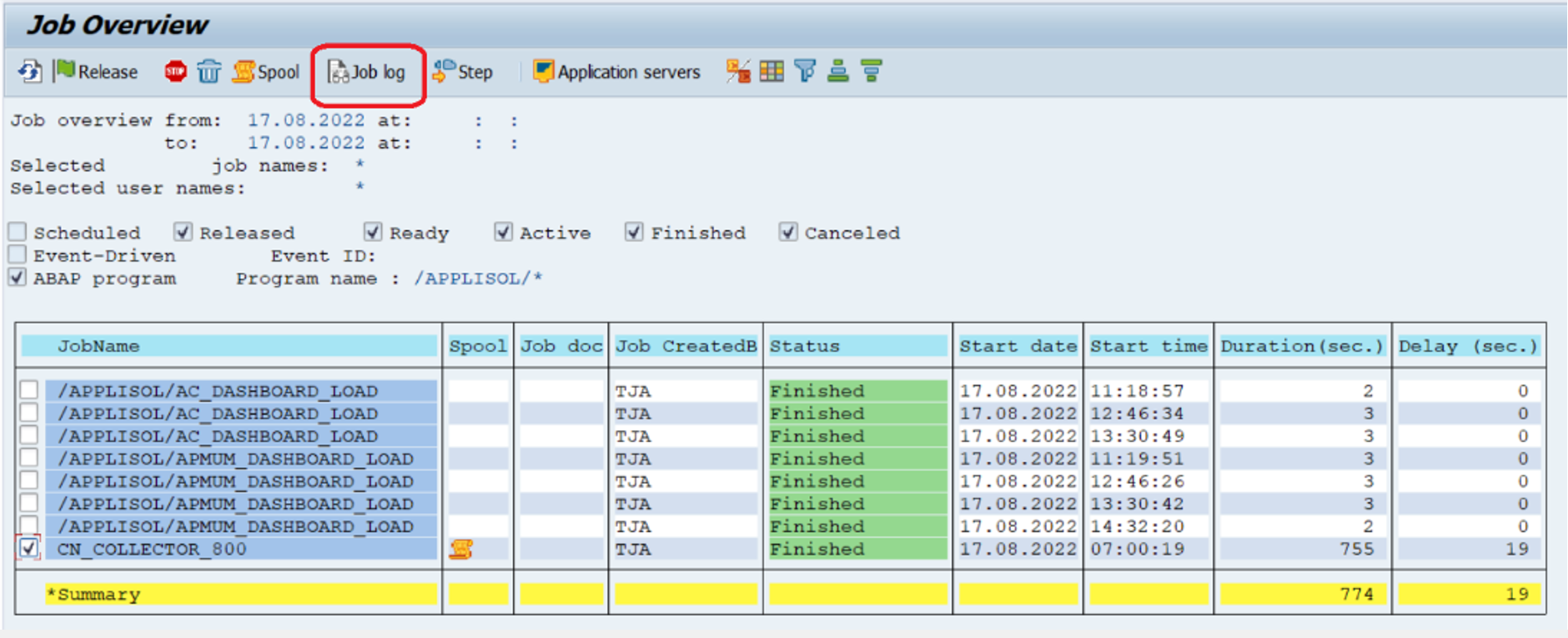Screen dimensions: 1568x638
Task: Click the filter funnel icon
Action: pos(805,72)
